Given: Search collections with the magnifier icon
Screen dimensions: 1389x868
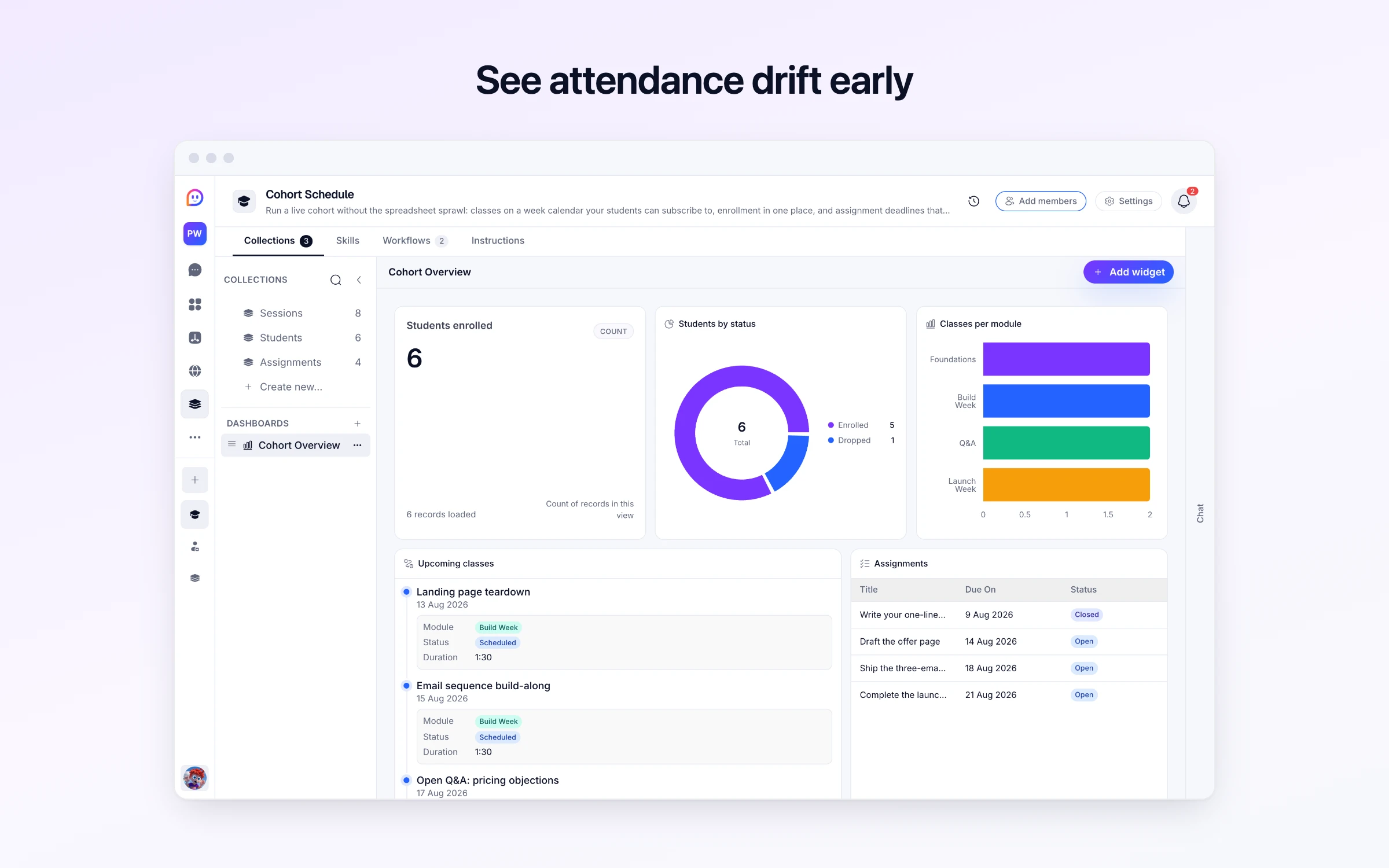Looking at the screenshot, I should tap(336, 280).
